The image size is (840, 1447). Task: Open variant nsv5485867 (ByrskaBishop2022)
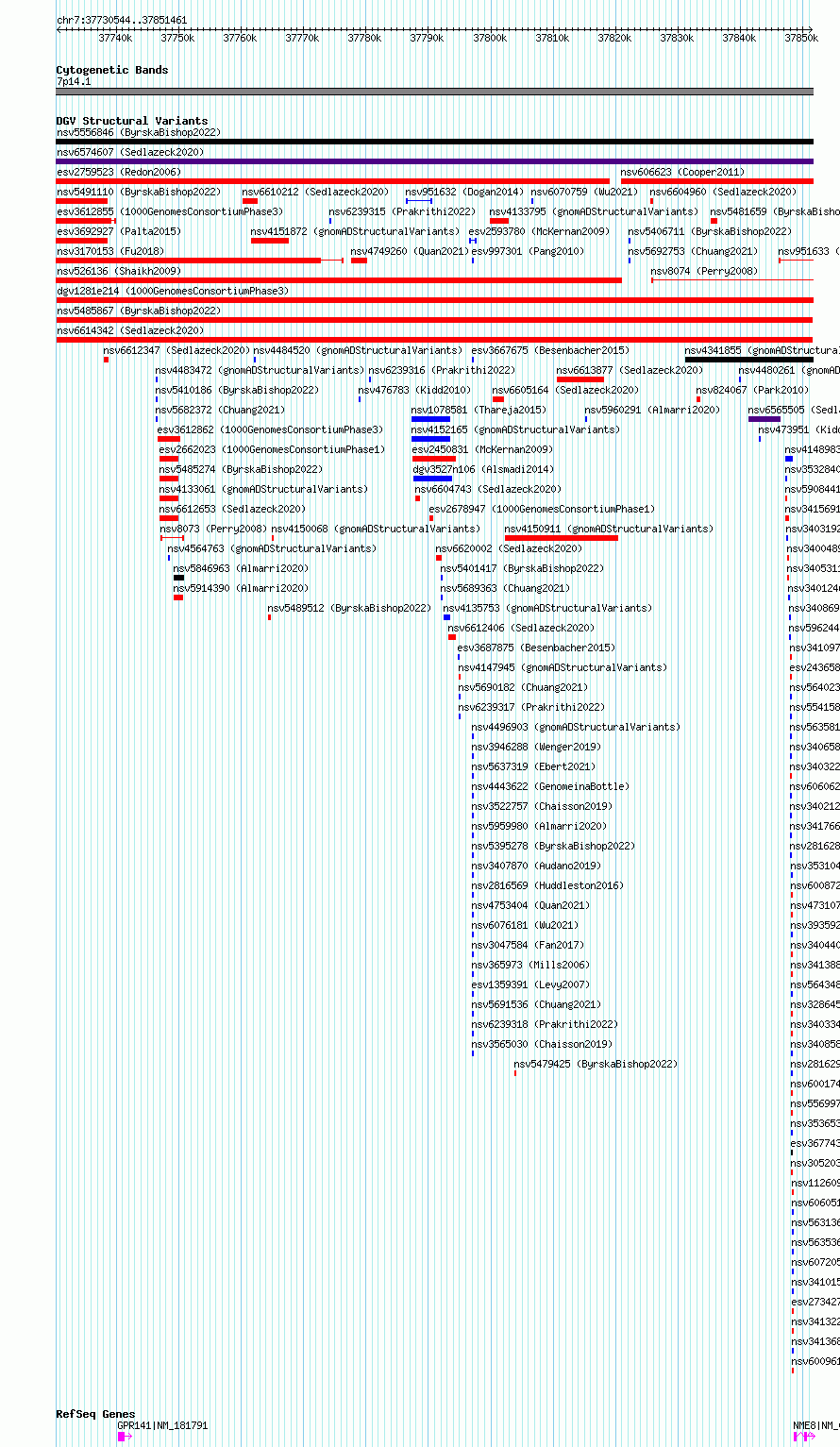(x=139, y=311)
